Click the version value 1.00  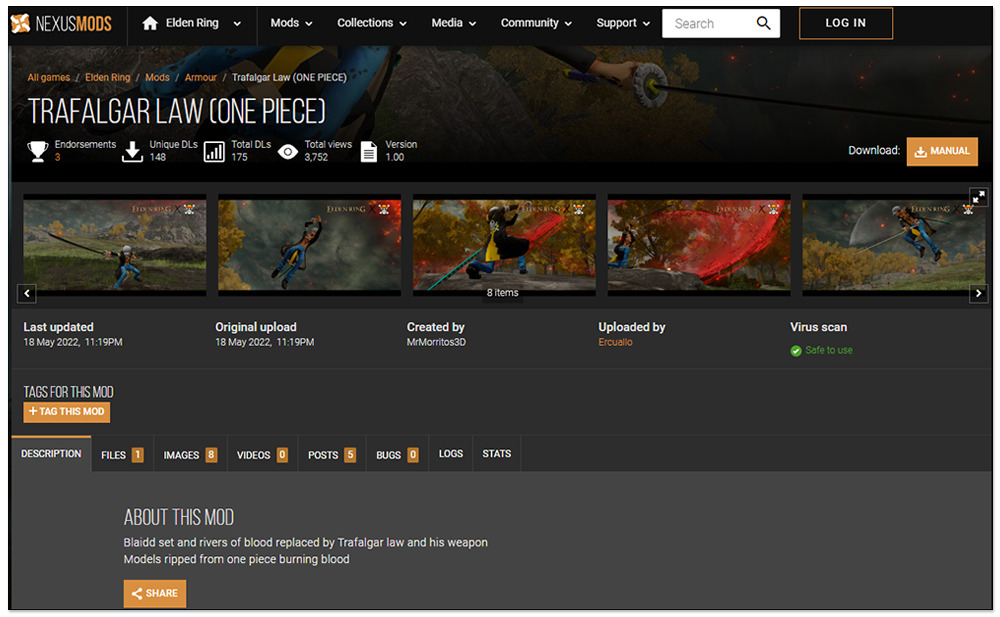(394, 157)
